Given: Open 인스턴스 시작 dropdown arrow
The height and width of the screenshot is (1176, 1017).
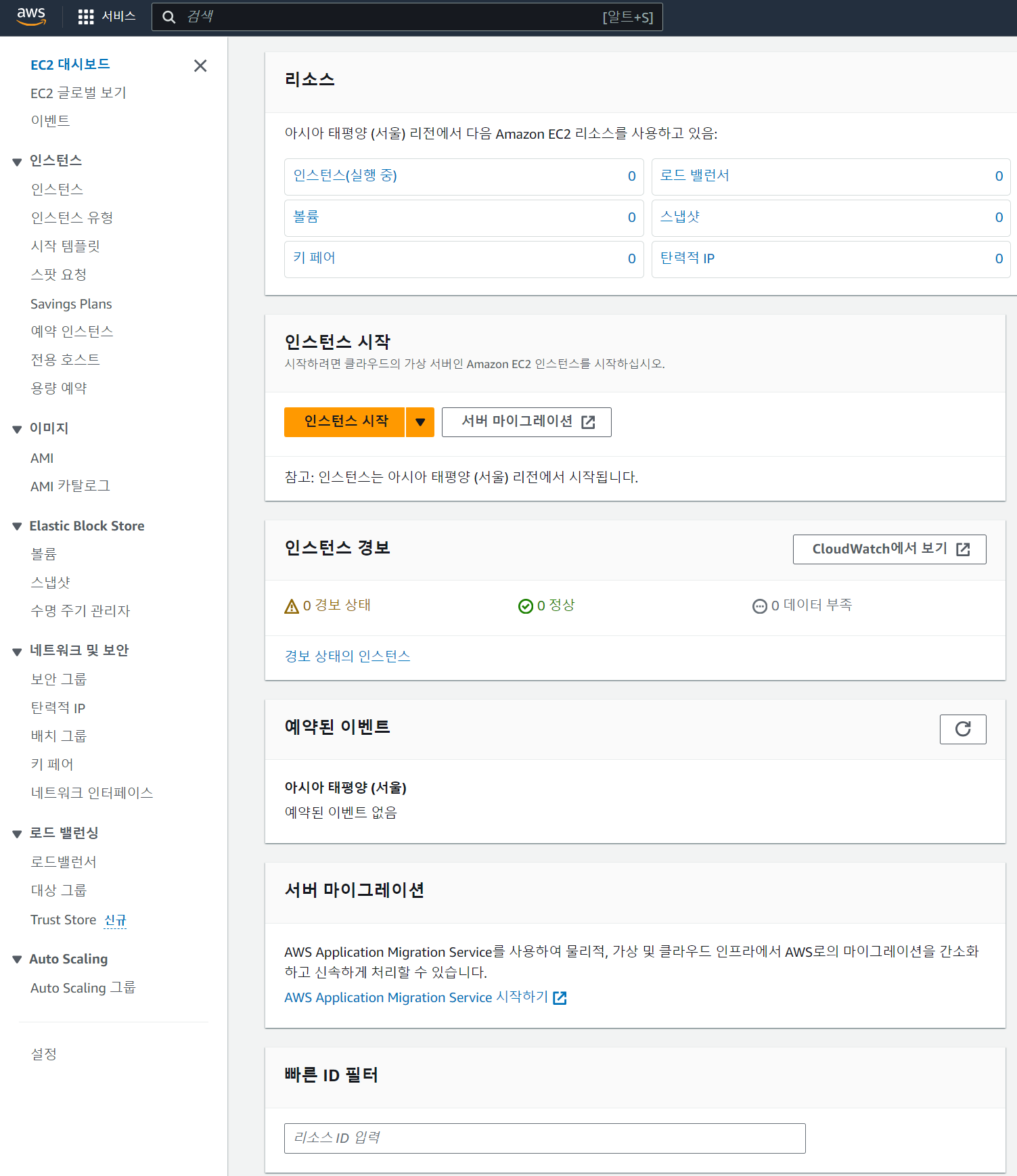Looking at the screenshot, I should tap(420, 422).
